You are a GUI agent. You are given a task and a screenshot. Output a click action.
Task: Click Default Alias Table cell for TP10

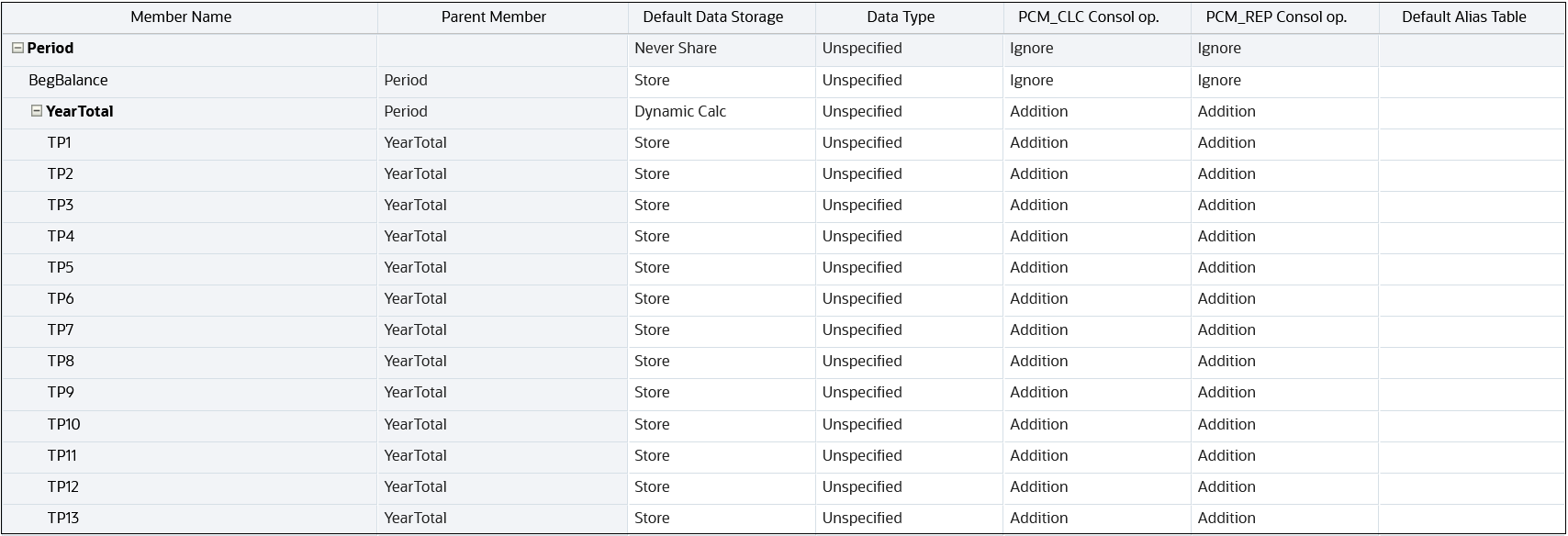pos(1472,425)
